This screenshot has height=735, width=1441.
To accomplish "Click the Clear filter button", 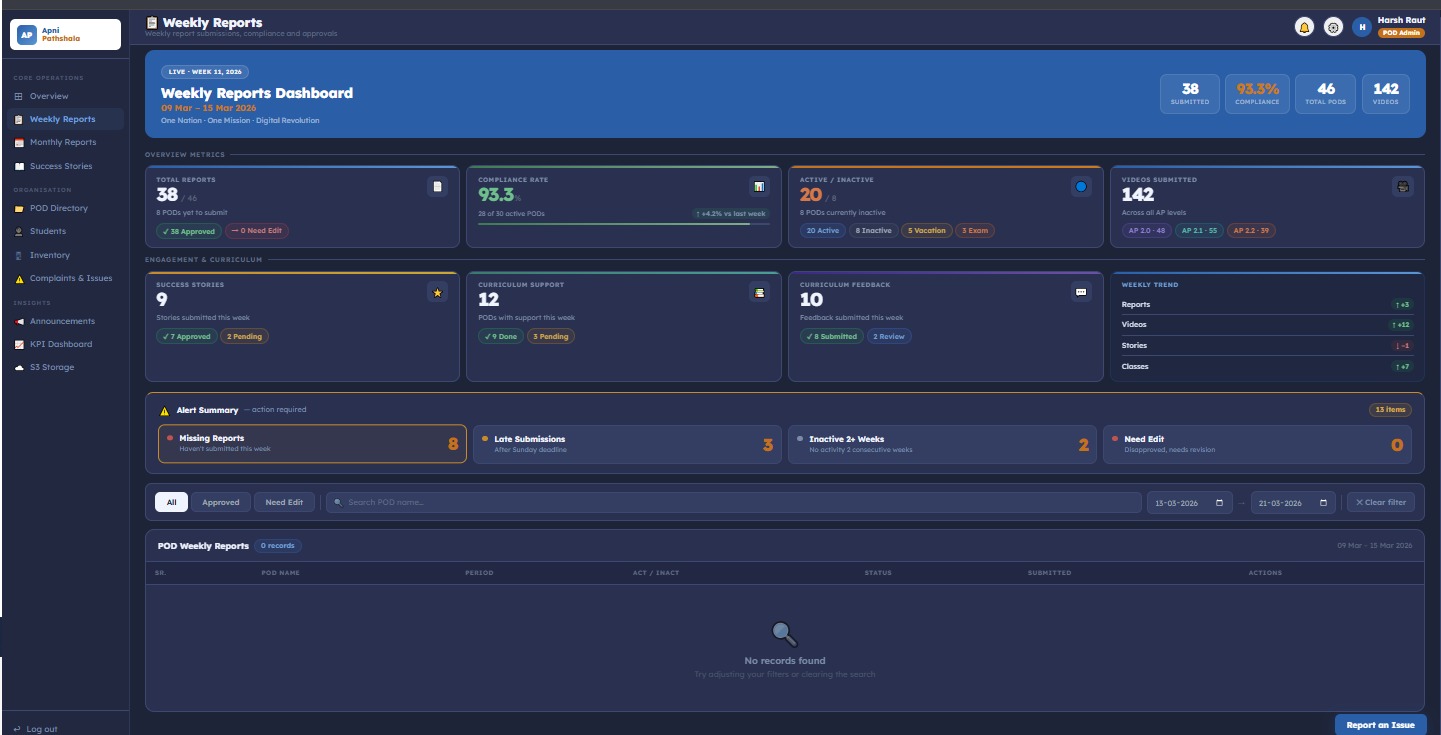I will [1380, 501].
